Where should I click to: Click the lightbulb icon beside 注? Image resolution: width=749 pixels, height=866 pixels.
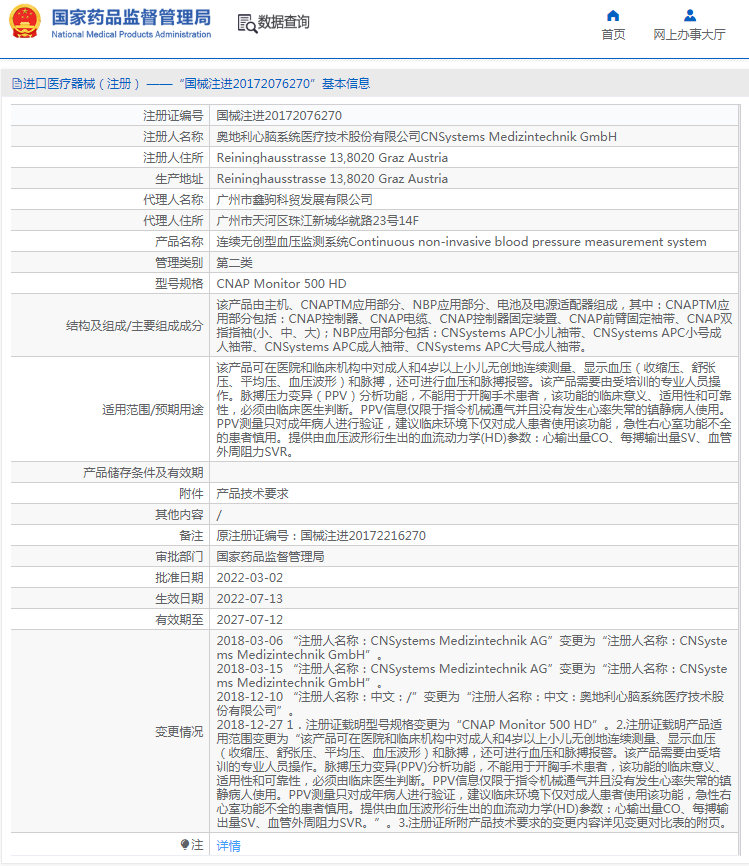(184, 844)
